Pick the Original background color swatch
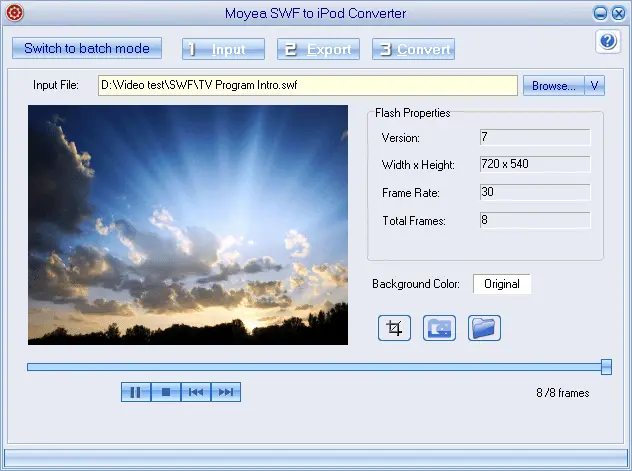This screenshot has width=632, height=471. pos(501,284)
